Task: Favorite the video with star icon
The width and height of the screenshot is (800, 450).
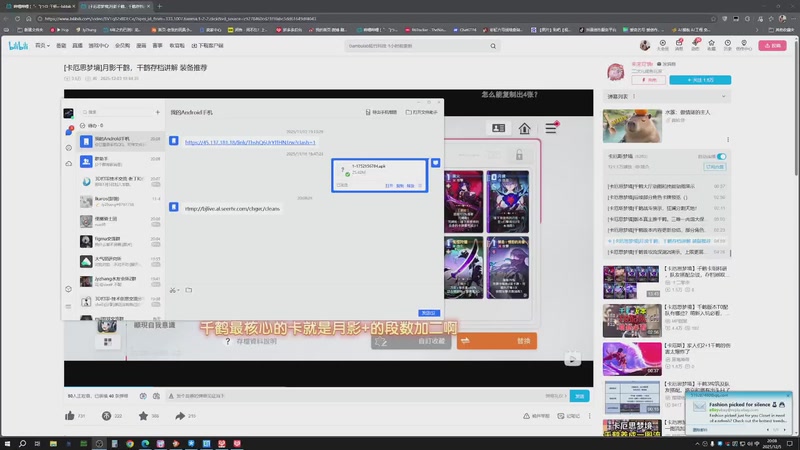Action: [143, 416]
